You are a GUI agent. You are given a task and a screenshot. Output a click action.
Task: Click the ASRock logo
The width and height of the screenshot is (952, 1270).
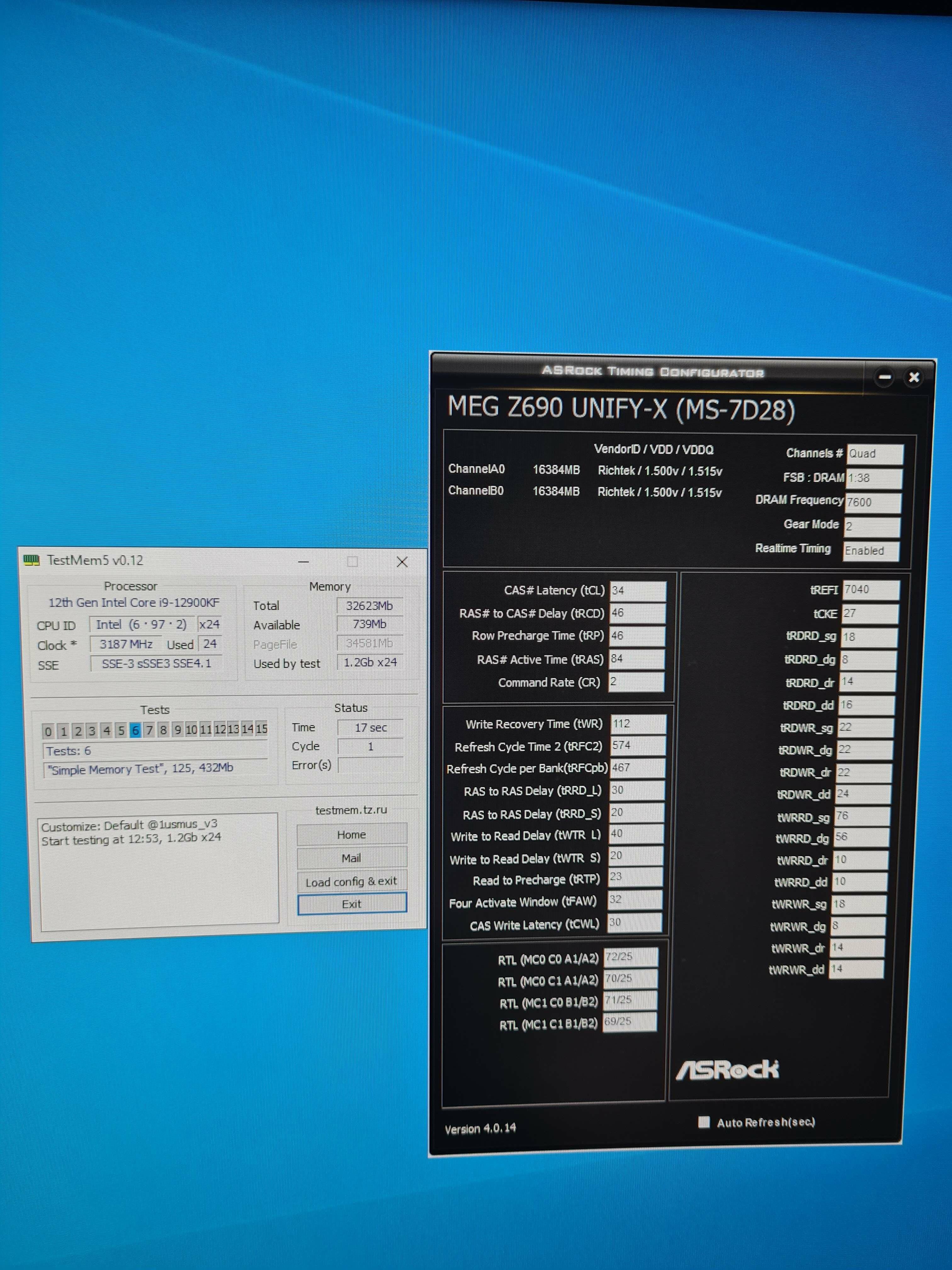pyautogui.click(x=727, y=1070)
